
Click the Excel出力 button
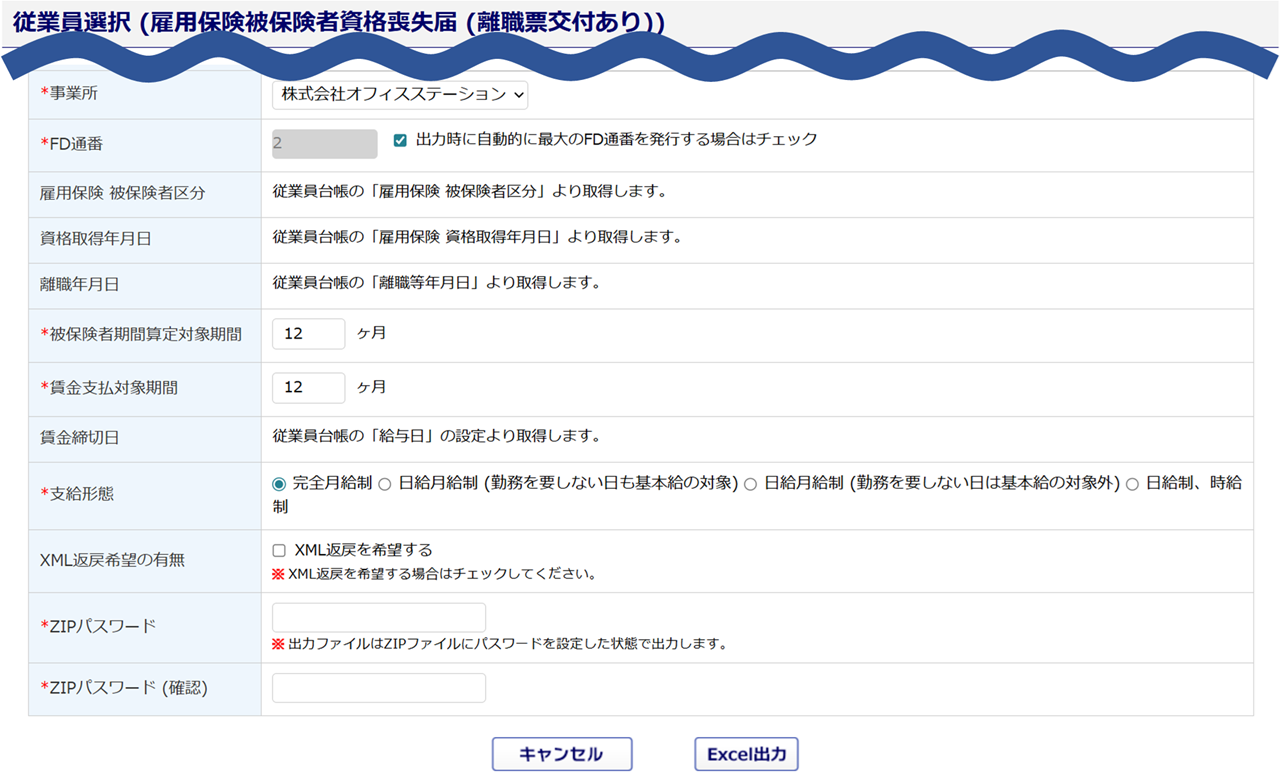coord(746,754)
